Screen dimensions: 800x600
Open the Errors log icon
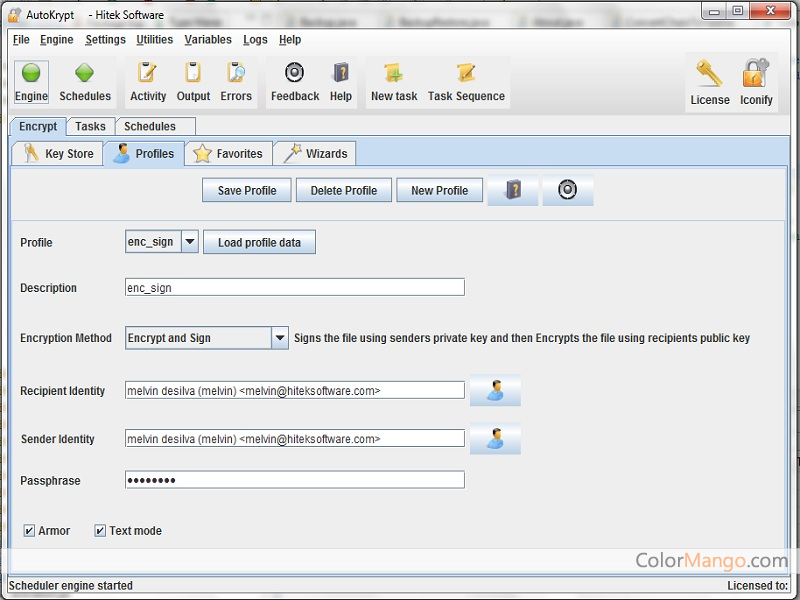(x=236, y=82)
